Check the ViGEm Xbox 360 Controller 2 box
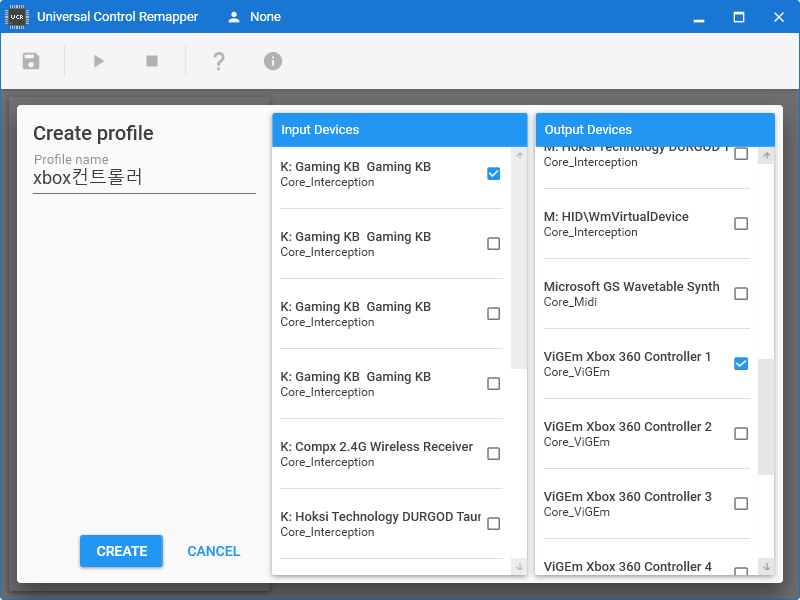Screen dimensions: 800x600 741,434
